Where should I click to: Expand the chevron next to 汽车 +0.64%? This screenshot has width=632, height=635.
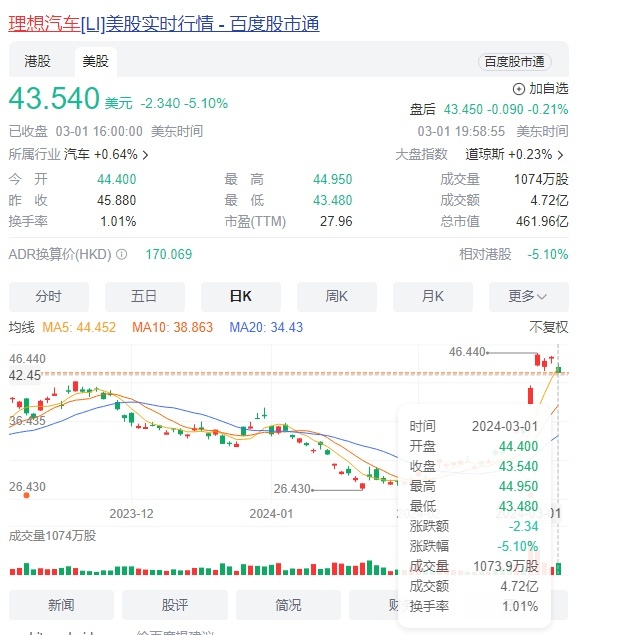click(146, 155)
